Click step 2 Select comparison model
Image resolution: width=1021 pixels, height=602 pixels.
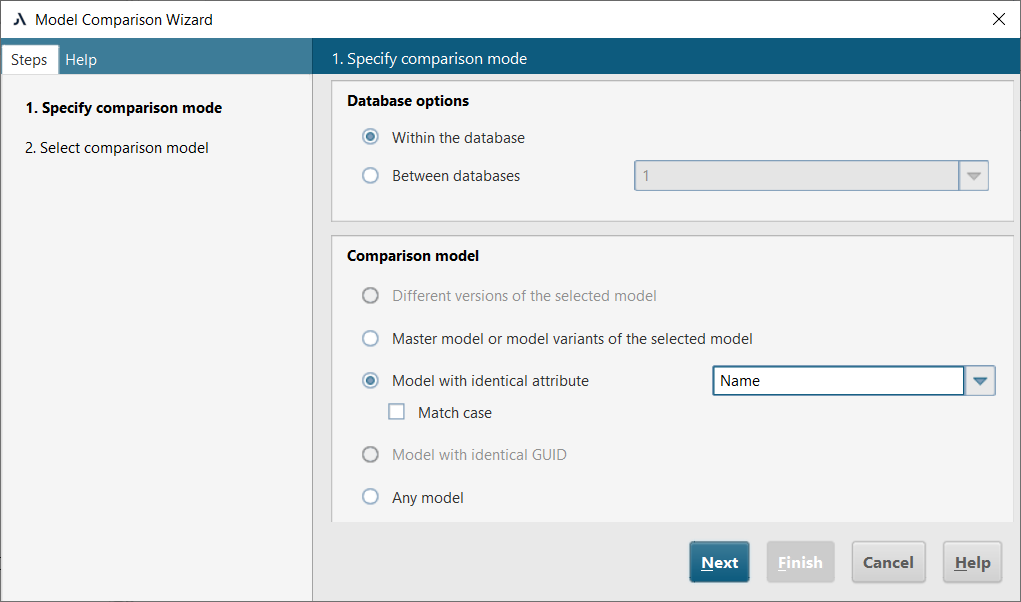[x=118, y=147]
